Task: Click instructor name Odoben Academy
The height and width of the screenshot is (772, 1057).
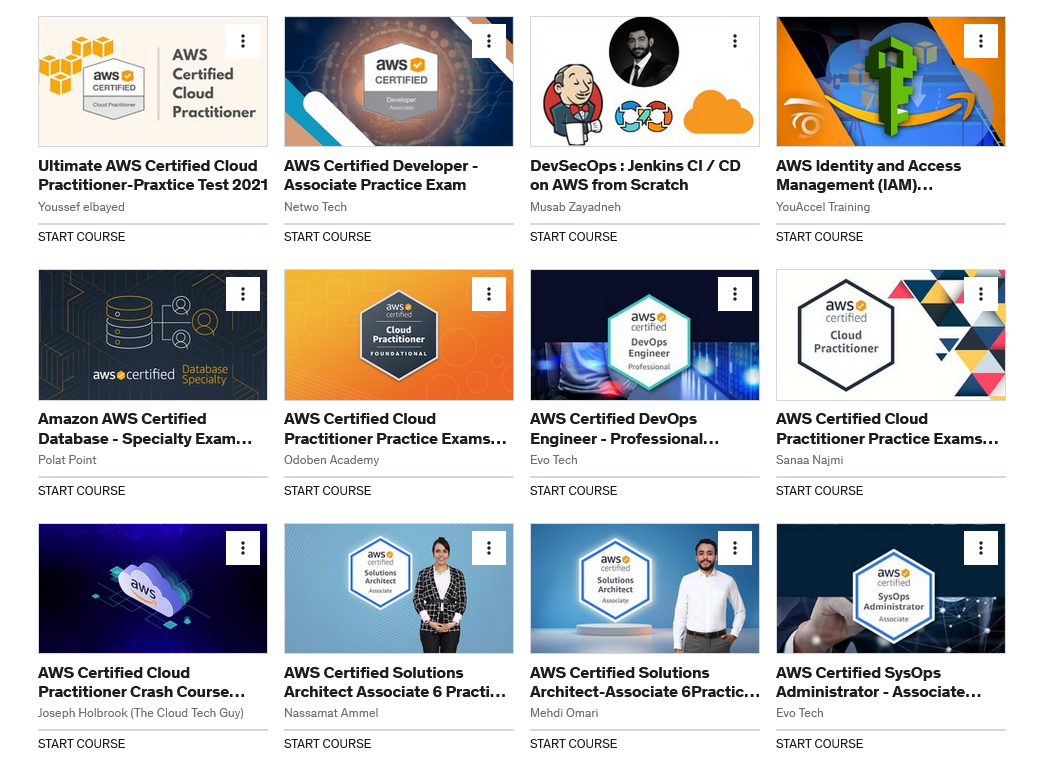Action: pos(332,460)
